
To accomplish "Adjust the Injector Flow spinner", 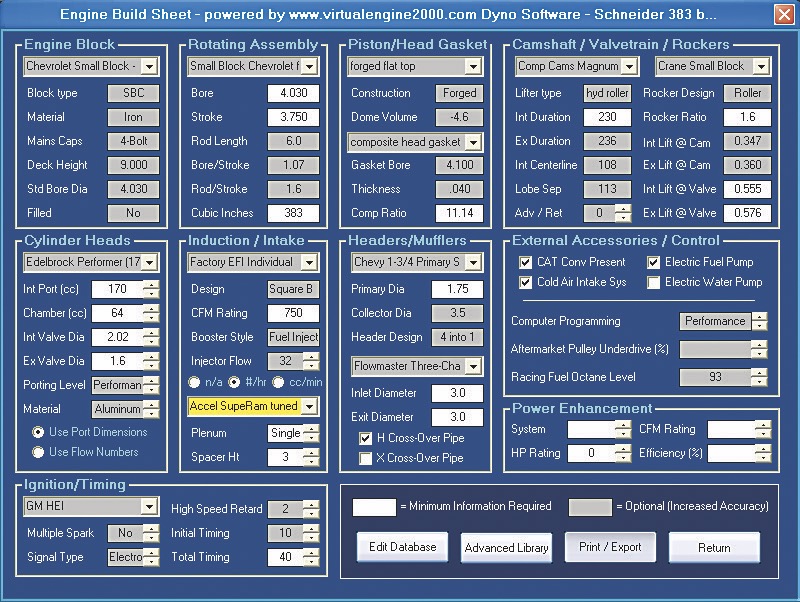I will (x=311, y=361).
